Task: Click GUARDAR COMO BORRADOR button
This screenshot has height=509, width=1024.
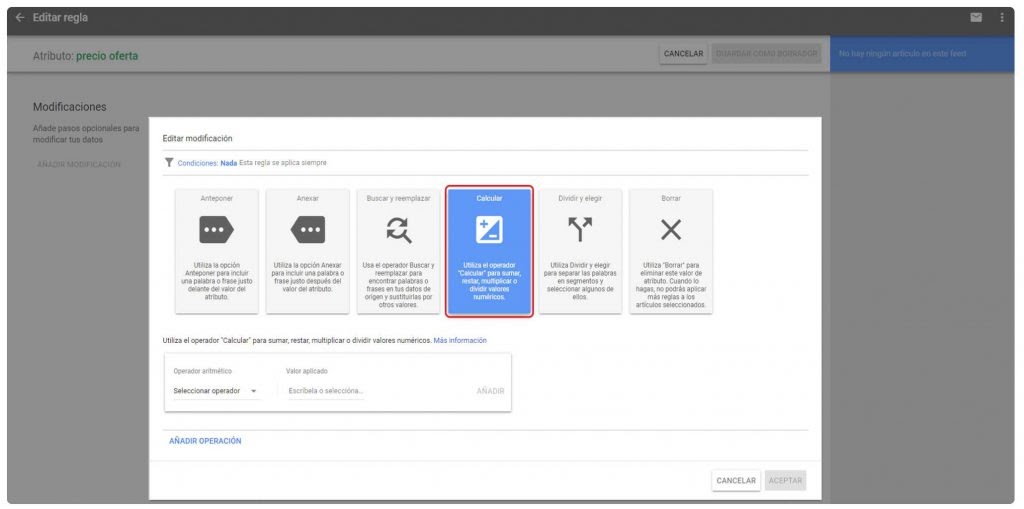Action: 767,54
